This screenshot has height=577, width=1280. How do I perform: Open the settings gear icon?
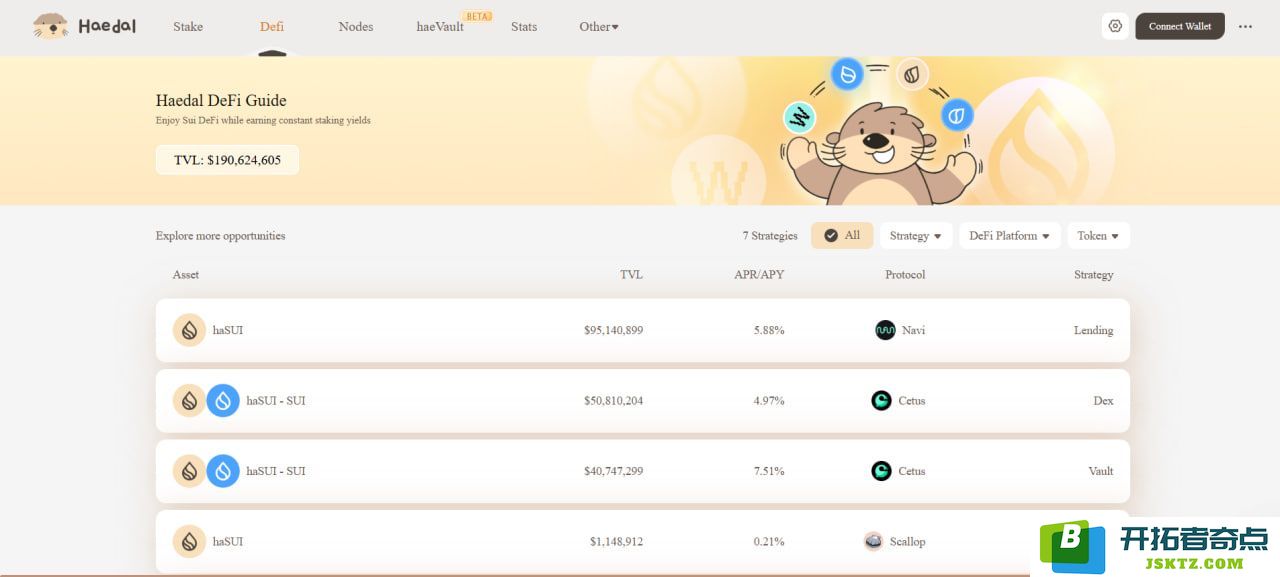coord(1115,26)
